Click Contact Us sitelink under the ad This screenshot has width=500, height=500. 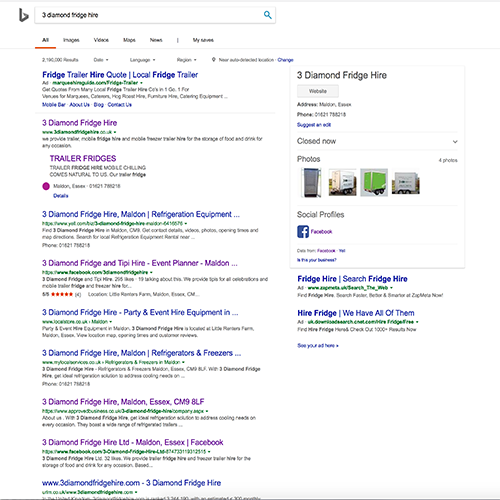click(120, 105)
